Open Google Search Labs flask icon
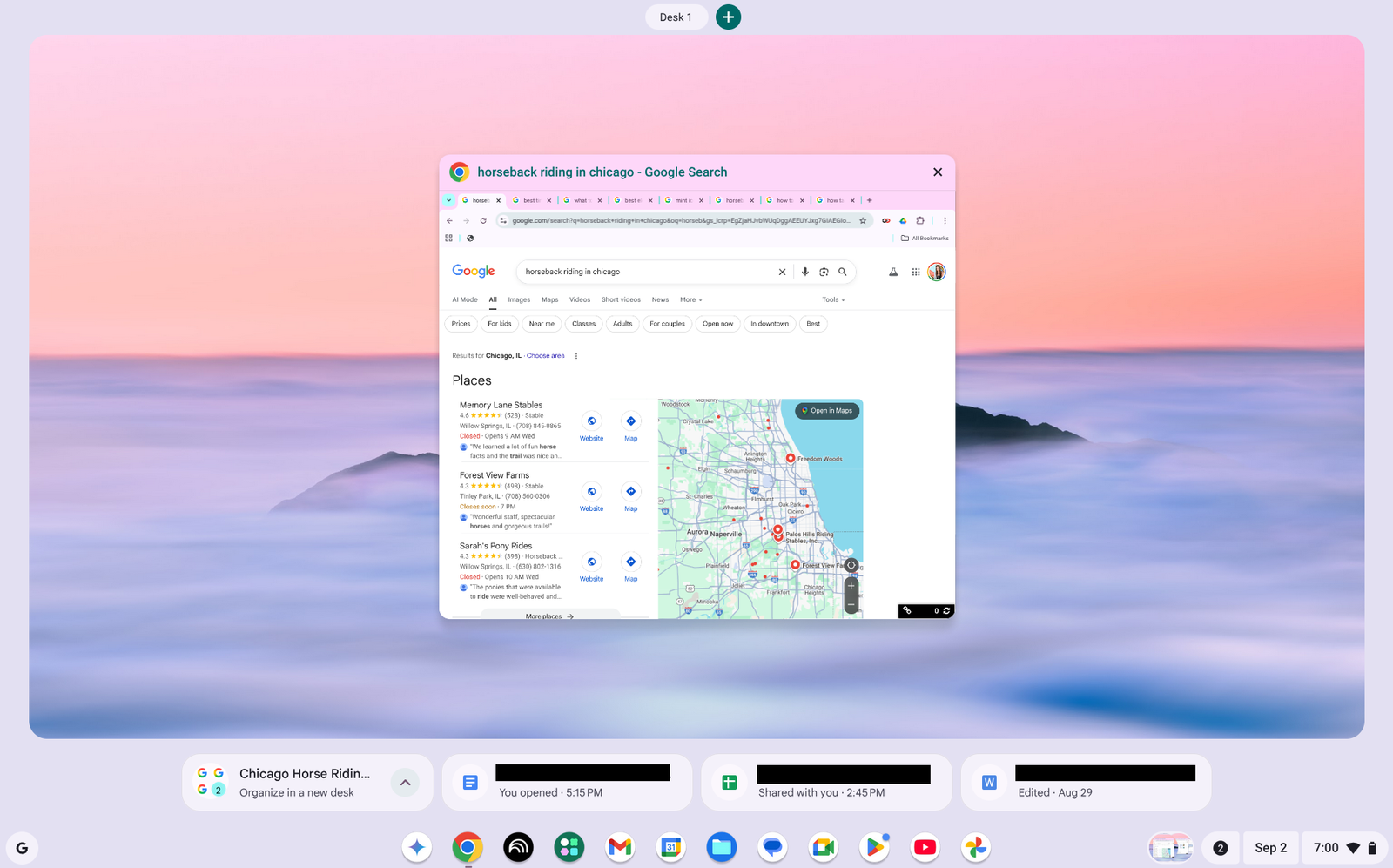 [892, 271]
